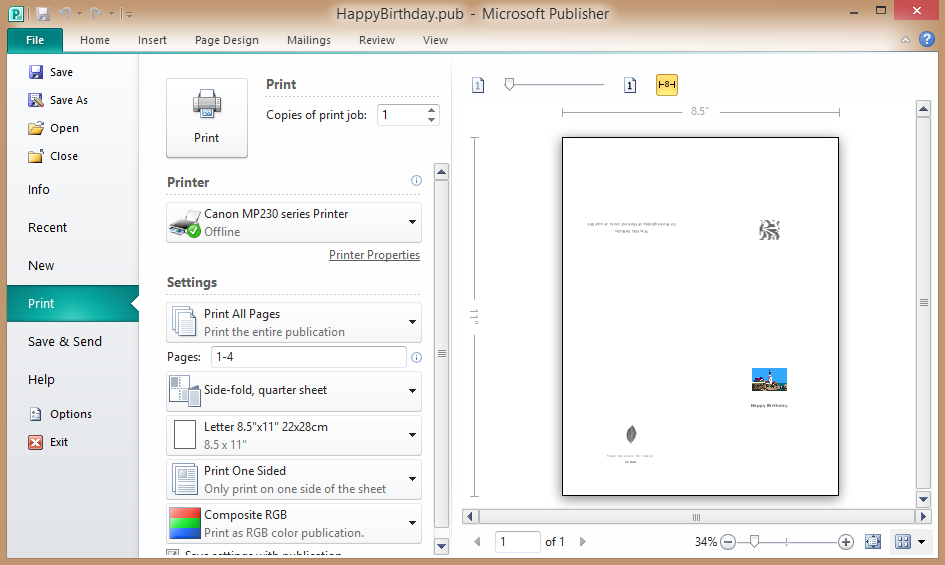
Task: Toggle show page numbers icon
Action: (x=630, y=85)
